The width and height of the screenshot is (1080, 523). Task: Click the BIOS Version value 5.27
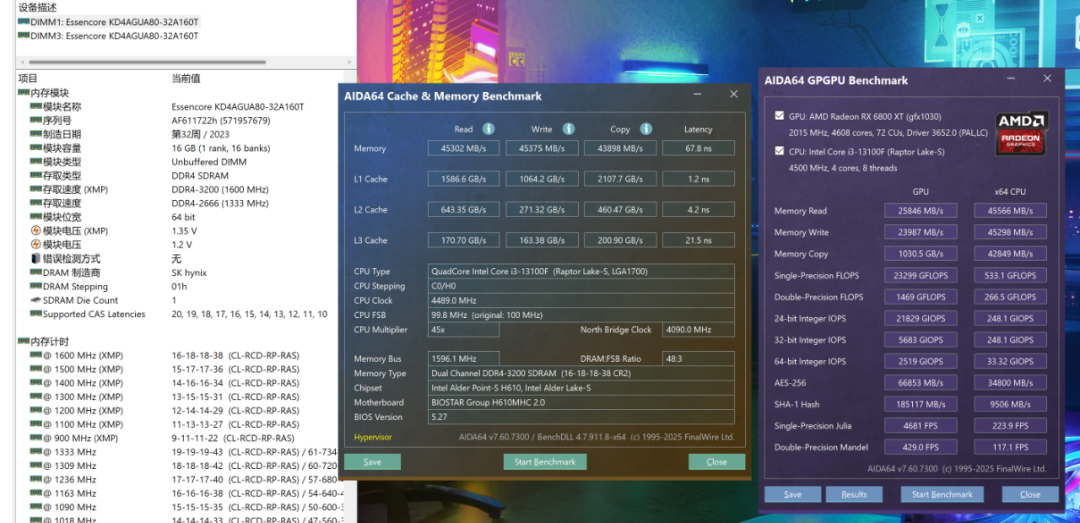(581, 417)
